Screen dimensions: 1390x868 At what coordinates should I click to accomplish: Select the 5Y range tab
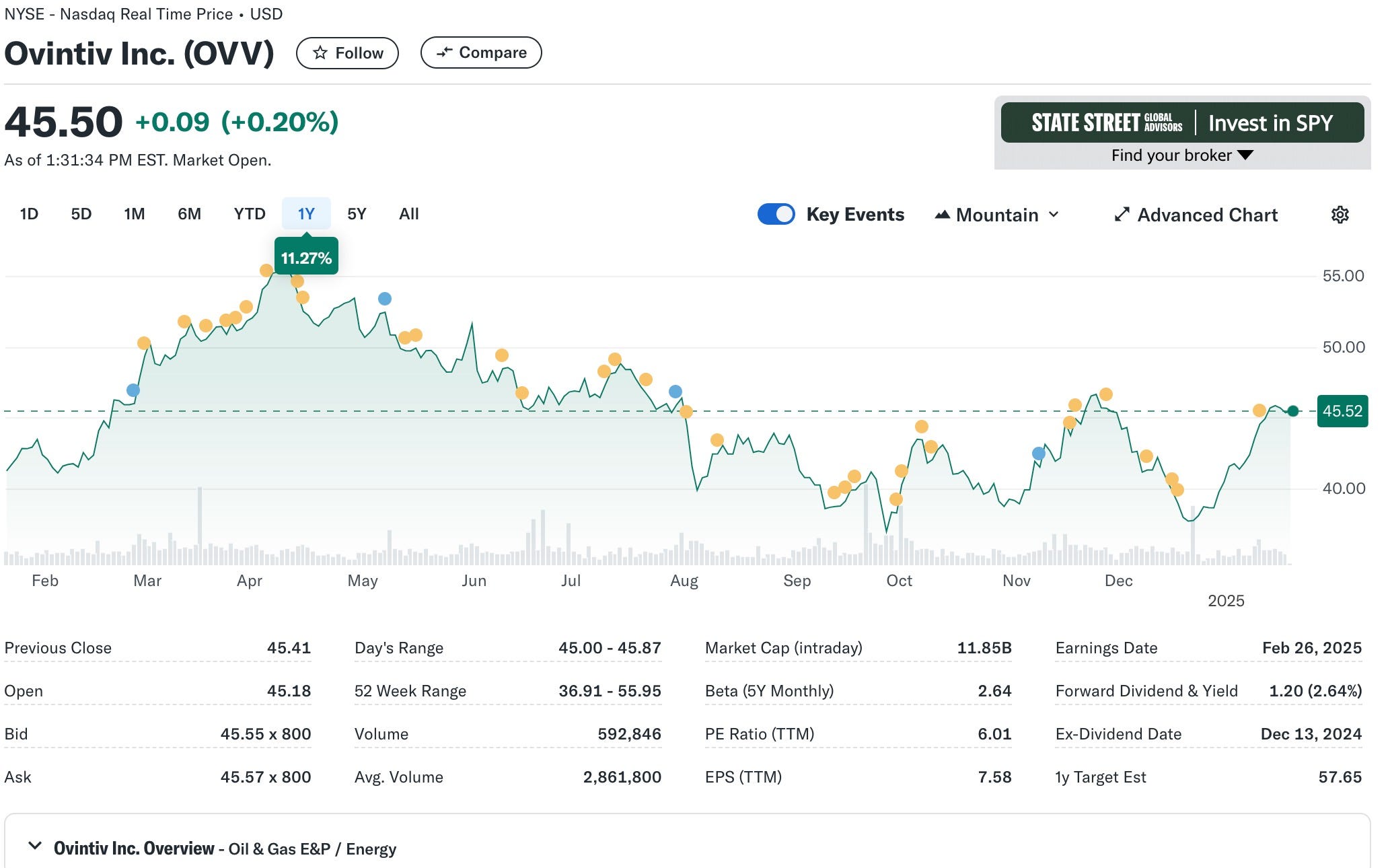click(357, 214)
